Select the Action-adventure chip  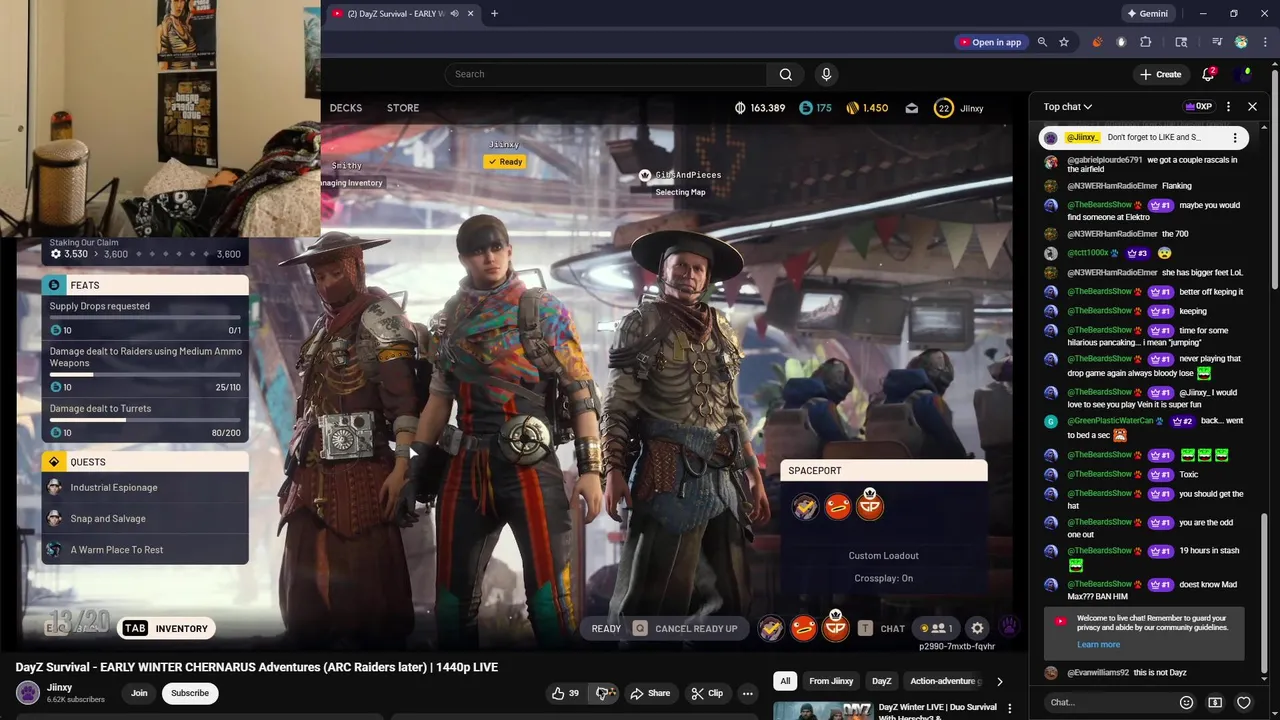pyautogui.click(x=943, y=681)
